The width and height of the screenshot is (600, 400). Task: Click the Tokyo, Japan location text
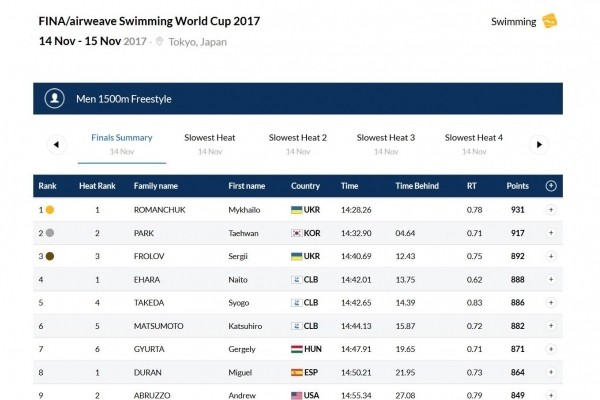198,41
